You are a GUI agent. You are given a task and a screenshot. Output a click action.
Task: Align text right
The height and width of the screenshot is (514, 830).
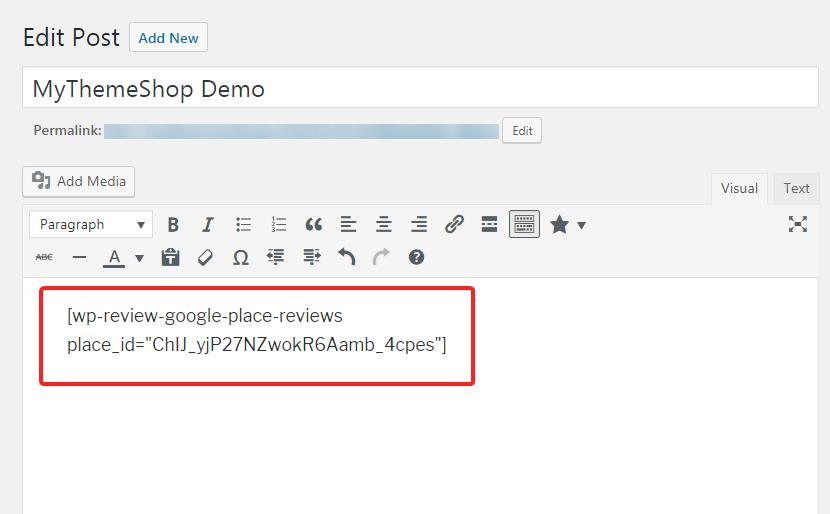pos(419,224)
